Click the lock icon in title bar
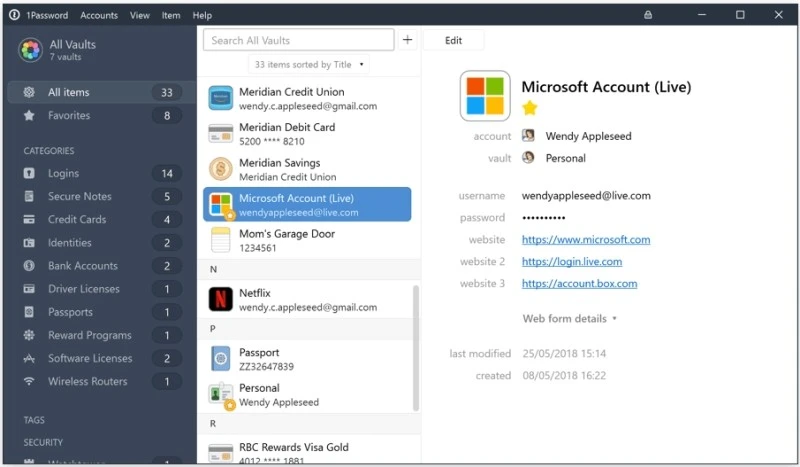Viewport: 800px width, 467px height. (648, 15)
